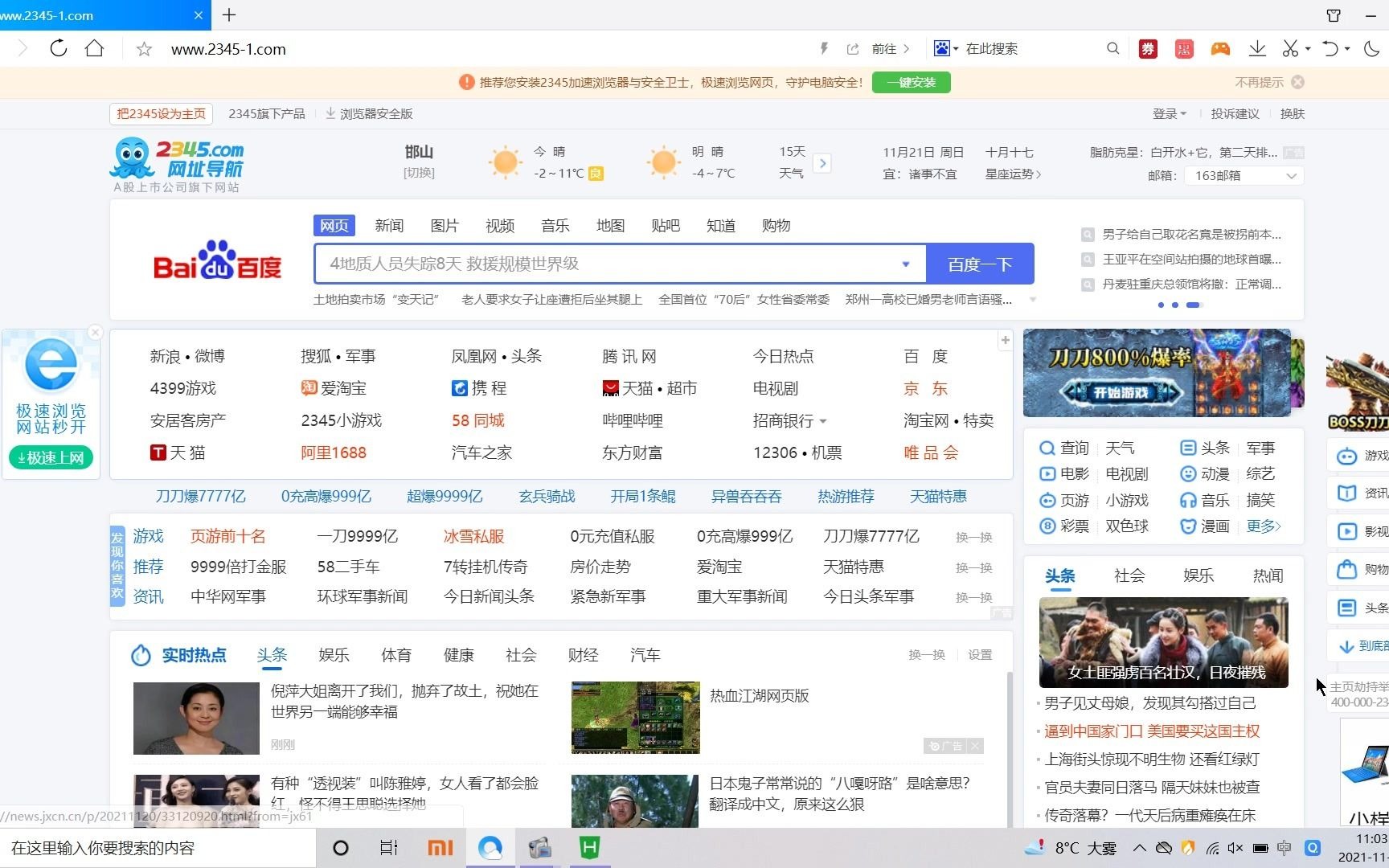The height and width of the screenshot is (868, 1389).
Task: Open 女土匪 headline image in right panel
Action: (1163, 642)
